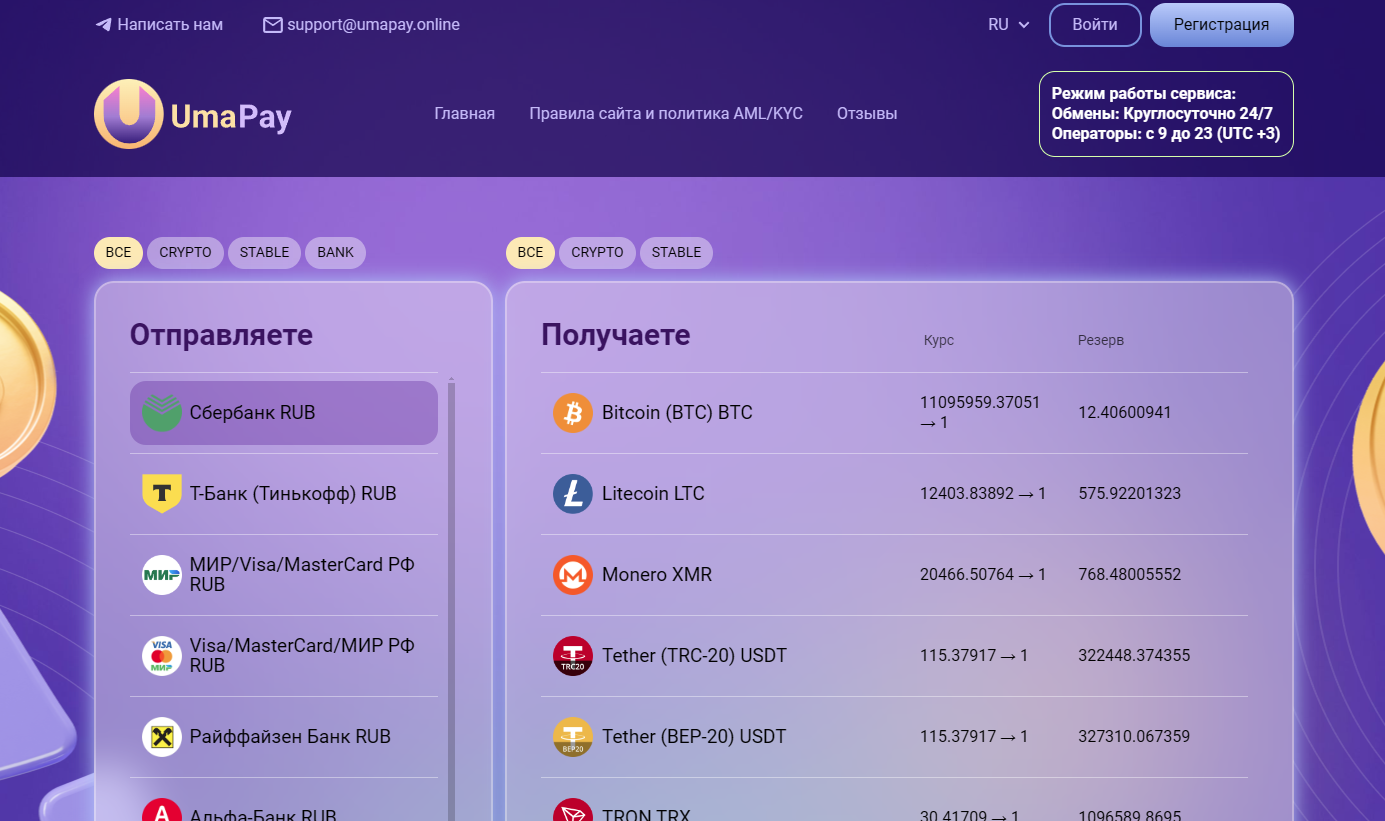This screenshot has width=1385, height=821.
Task: Click the Litecoin blue coin icon
Action: [573, 494]
